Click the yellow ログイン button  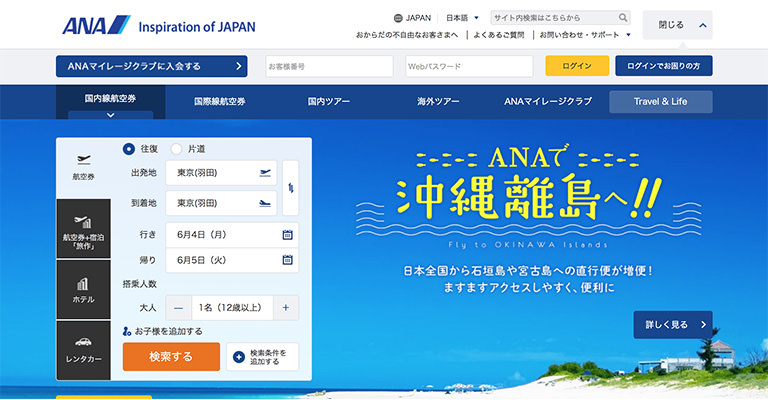pyautogui.click(x=577, y=66)
